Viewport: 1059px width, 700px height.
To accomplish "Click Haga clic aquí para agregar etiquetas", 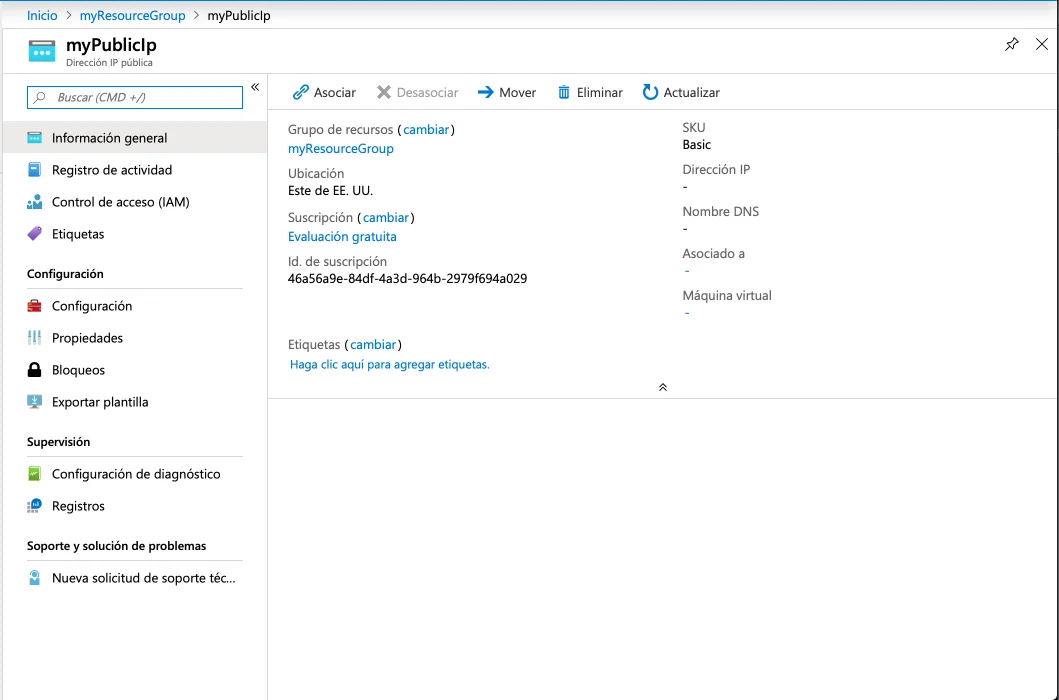I will (390, 364).
